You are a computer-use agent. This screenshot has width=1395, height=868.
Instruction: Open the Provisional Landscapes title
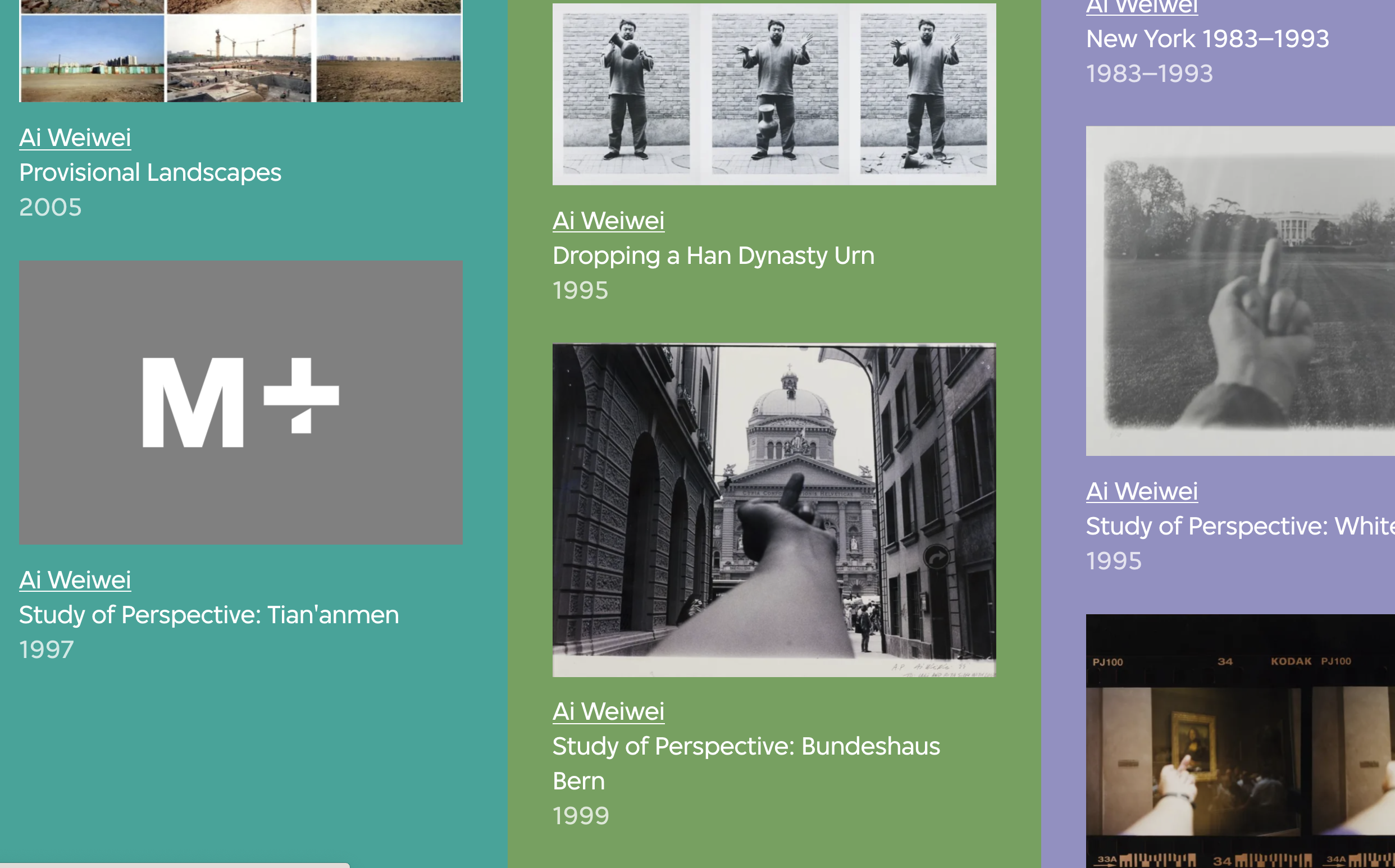click(x=151, y=172)
